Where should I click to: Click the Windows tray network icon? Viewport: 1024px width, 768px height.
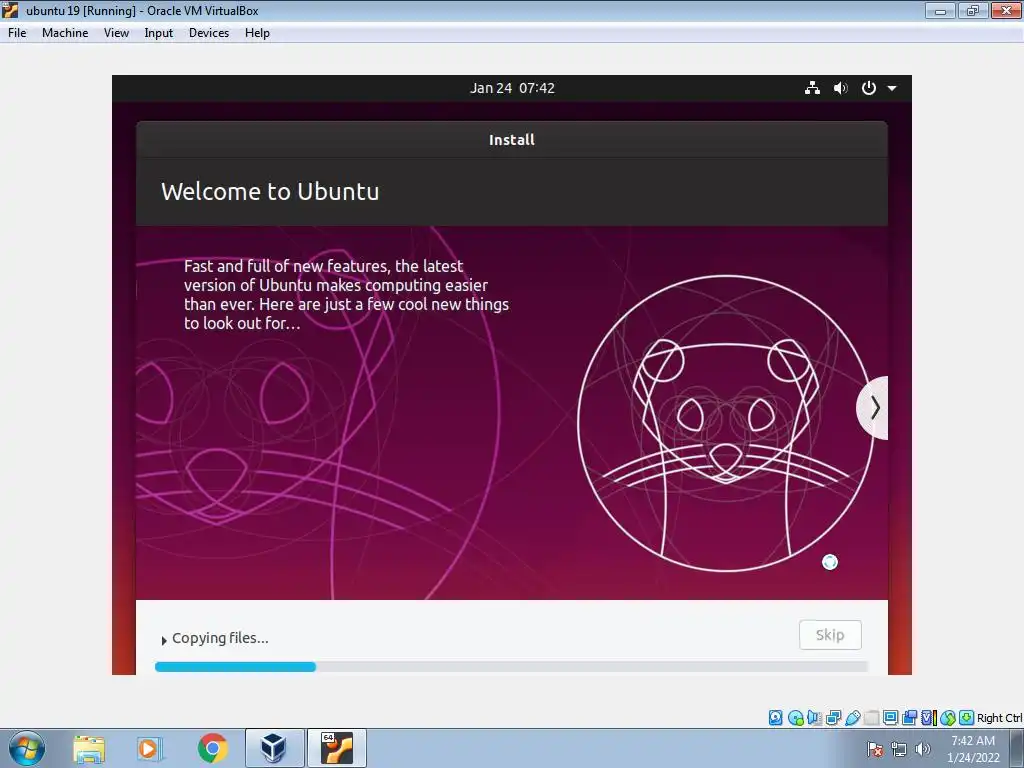point(899,749)
